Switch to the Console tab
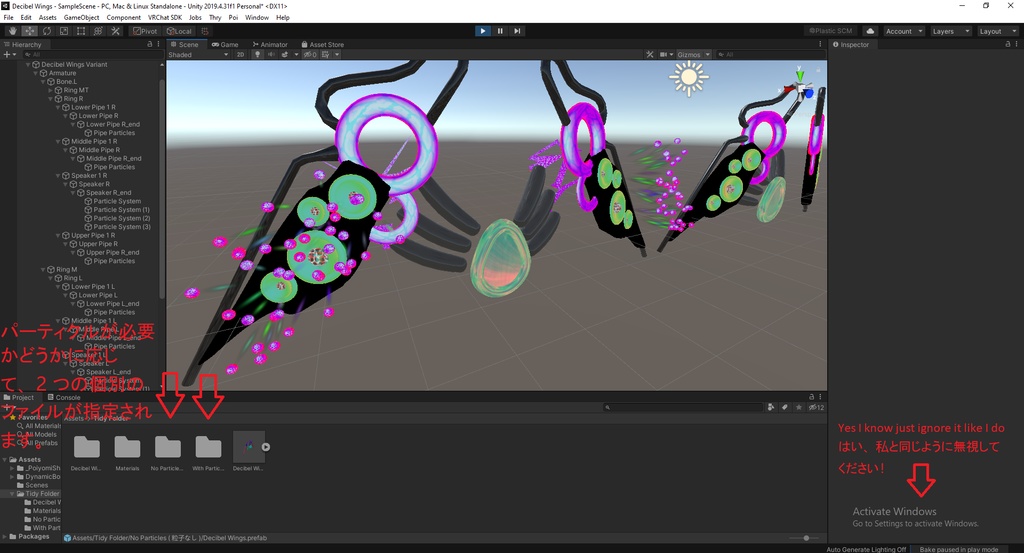Image resolution: width=1024 pixels, height=553 pixels. pyautogui.click(x=64, y=397)
